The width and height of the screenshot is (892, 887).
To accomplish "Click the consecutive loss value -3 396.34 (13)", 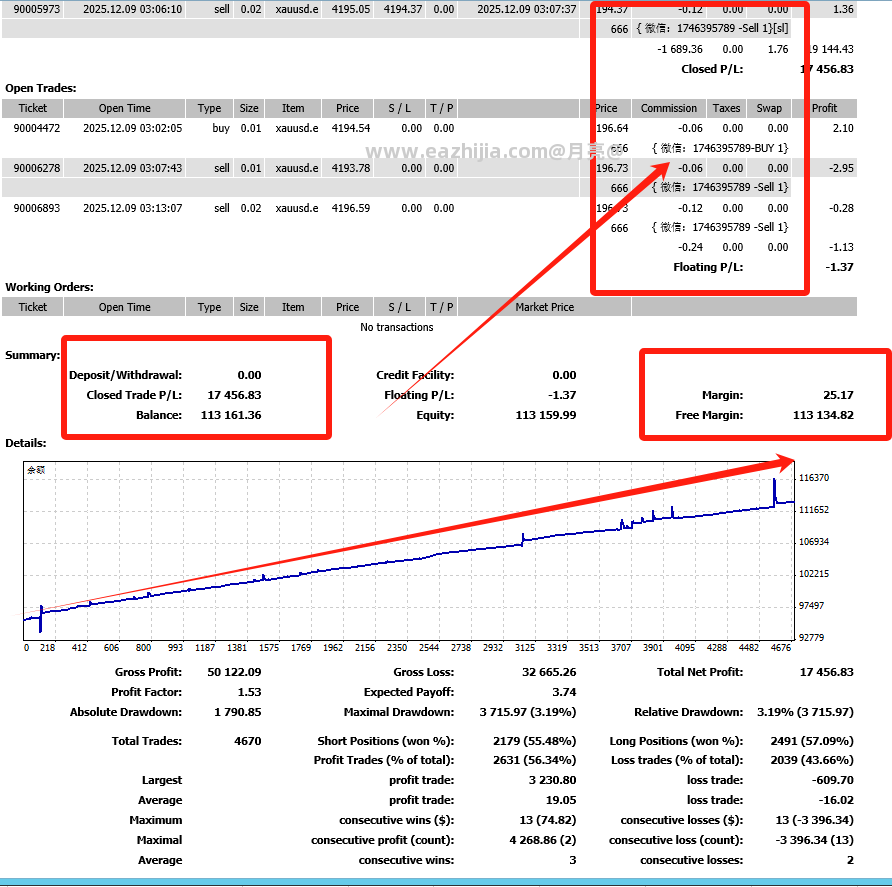I will [x=814, y=840].
